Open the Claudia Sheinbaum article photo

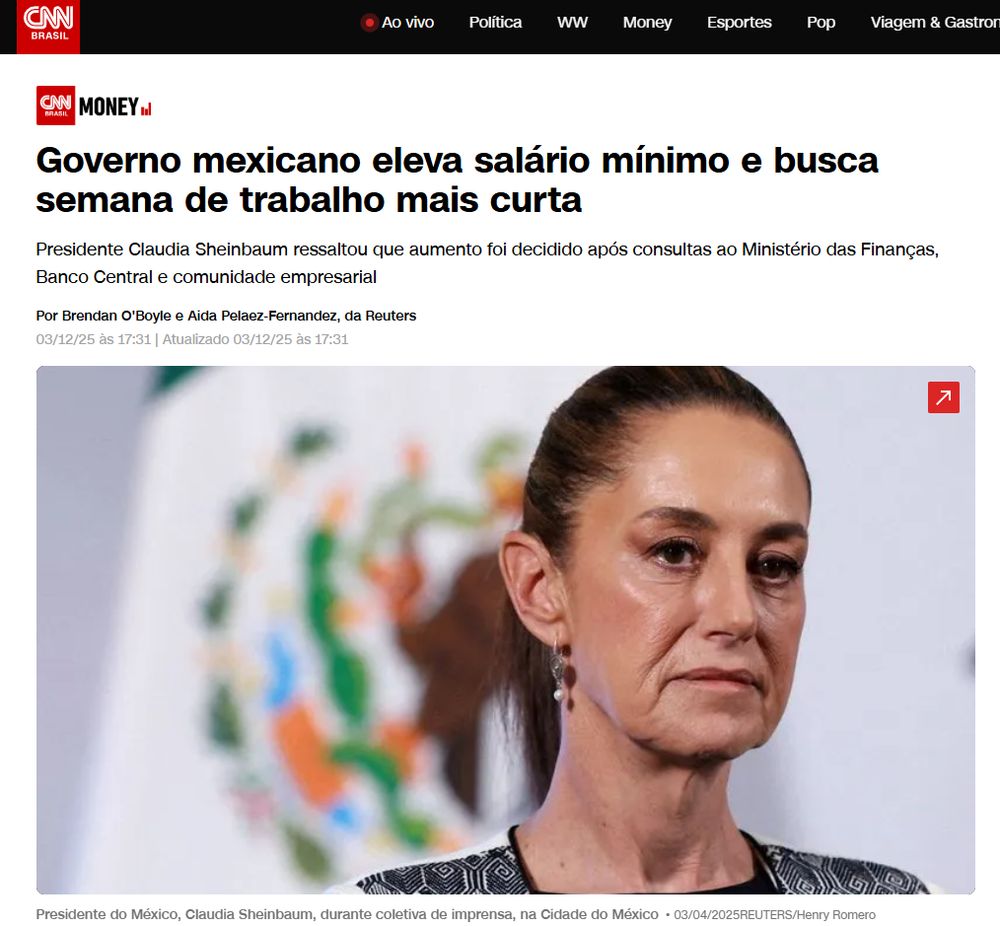coord(505,629)
